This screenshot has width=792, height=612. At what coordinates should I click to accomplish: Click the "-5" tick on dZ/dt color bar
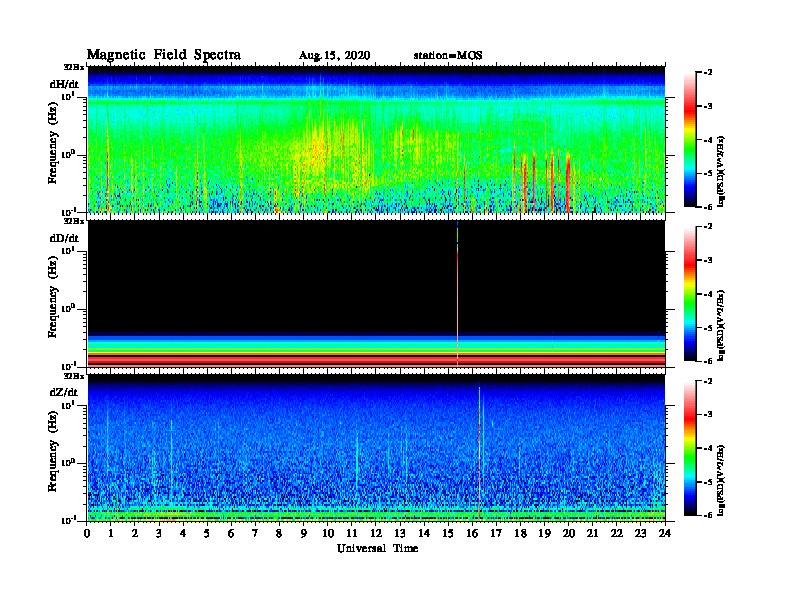pos(708,482)
